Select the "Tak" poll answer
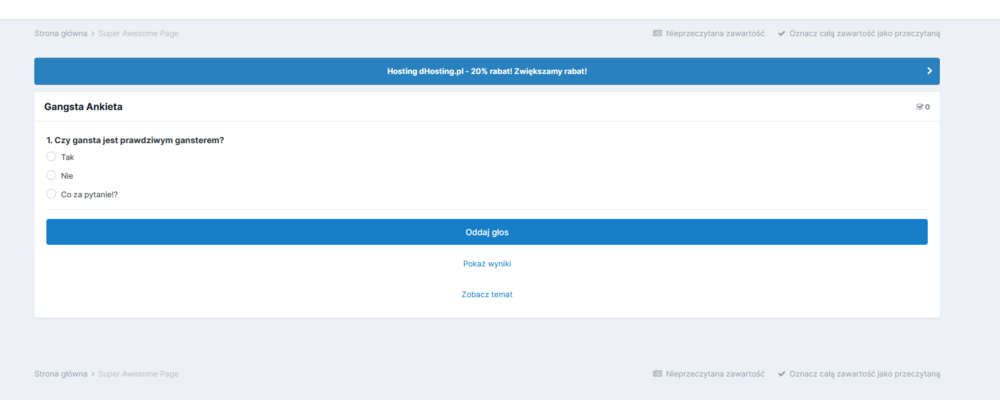The height and width of the screenshot is (400, 1000). [x=51, y=157]
